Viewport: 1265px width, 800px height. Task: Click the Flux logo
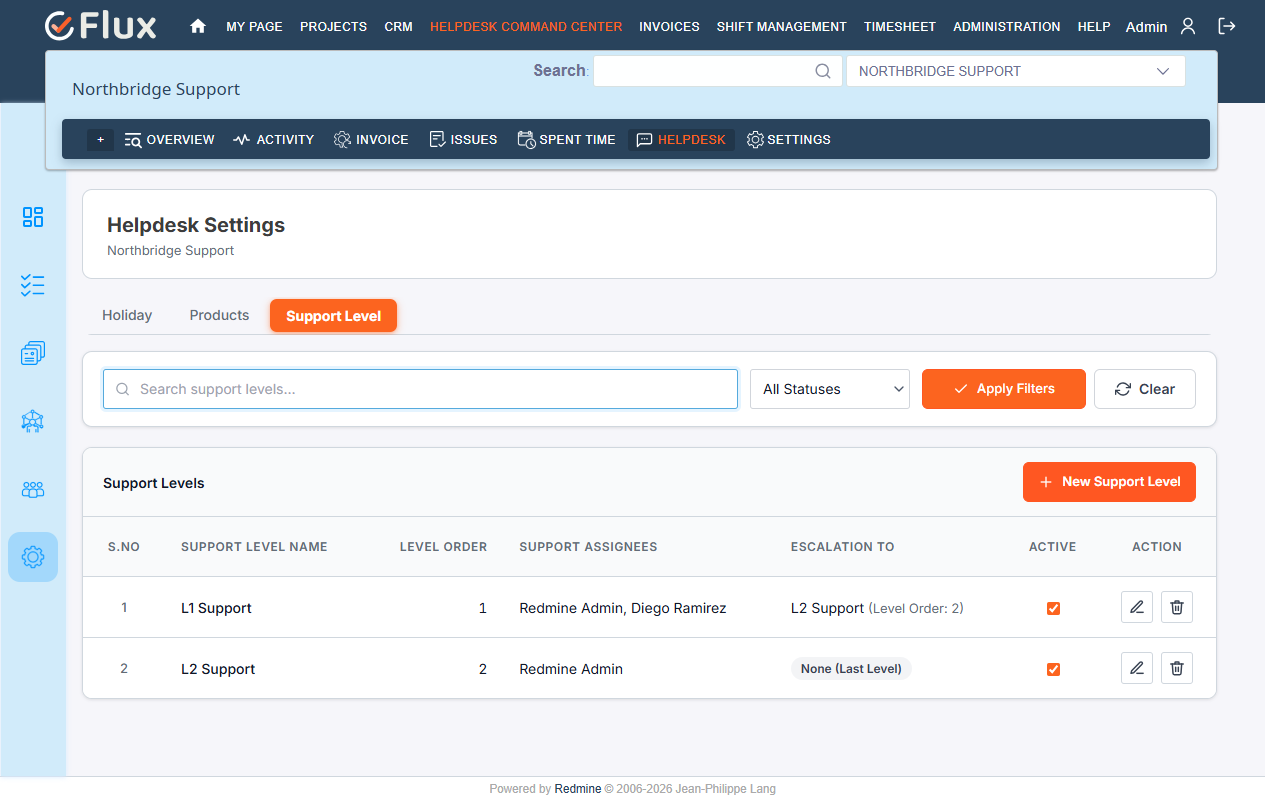(x=101, y=26)
